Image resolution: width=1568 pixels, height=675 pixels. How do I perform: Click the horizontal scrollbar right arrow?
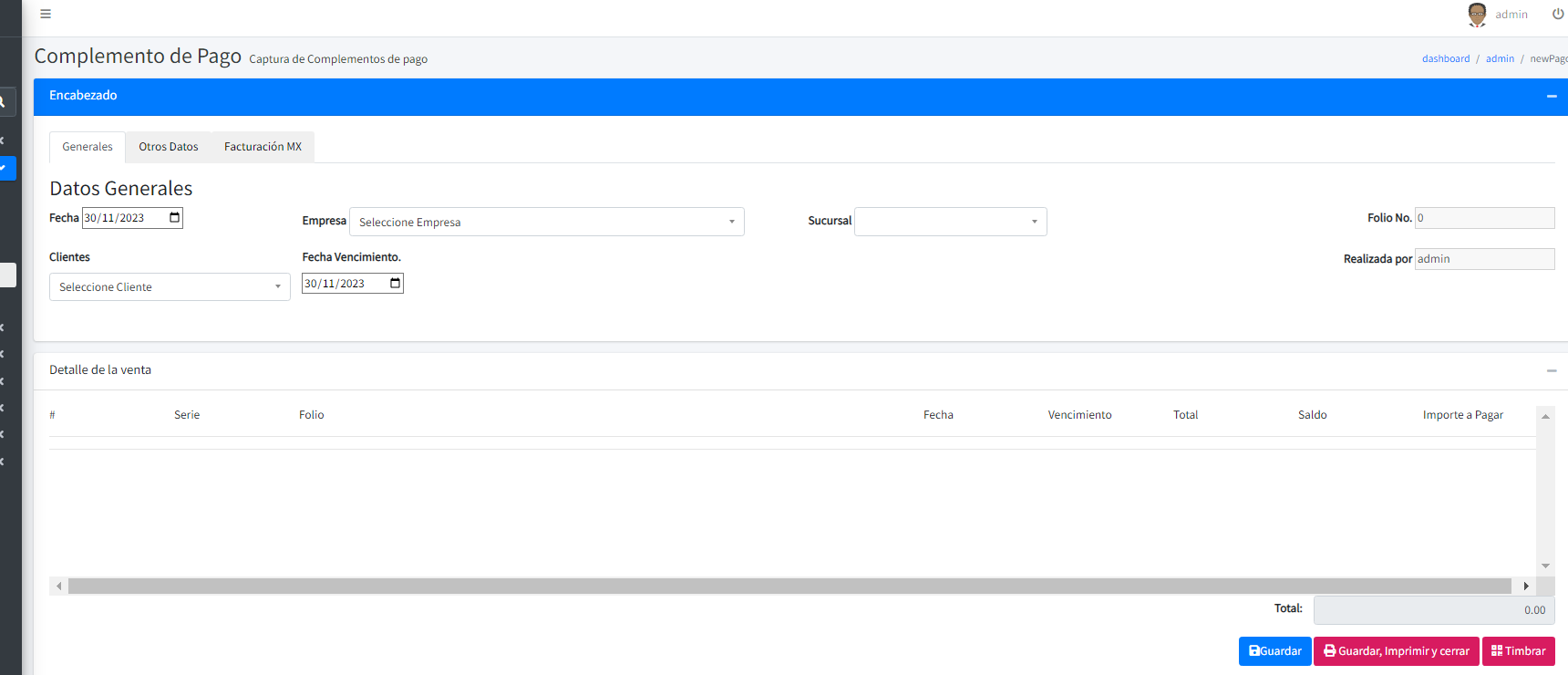[x=1525, y=586]
